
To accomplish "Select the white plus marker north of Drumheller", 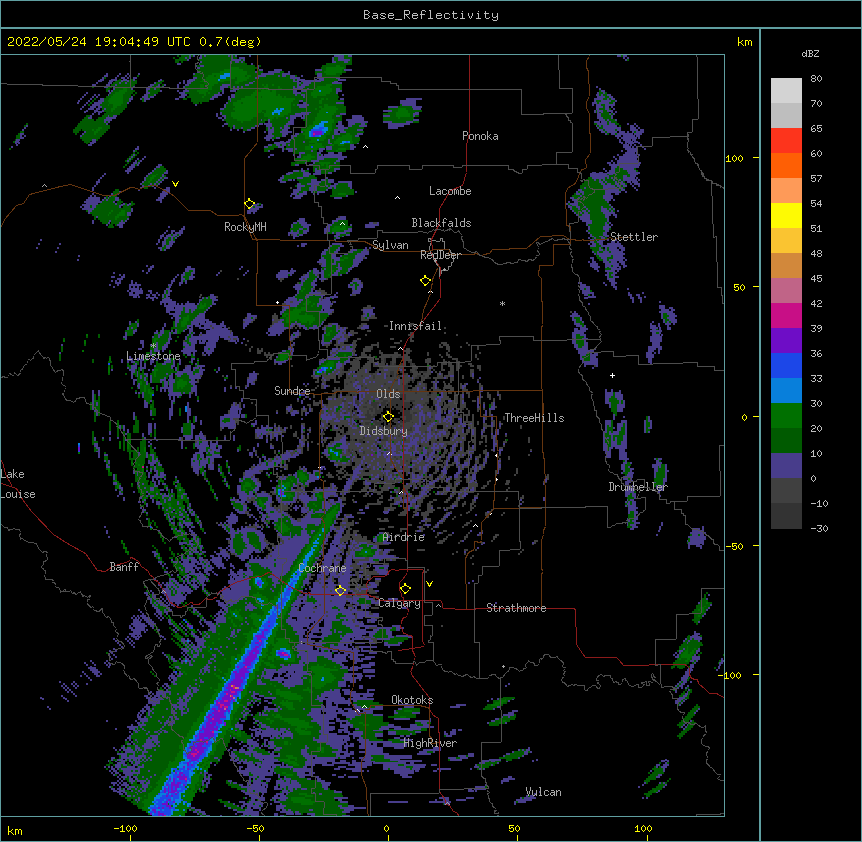I will coord(612,375).
